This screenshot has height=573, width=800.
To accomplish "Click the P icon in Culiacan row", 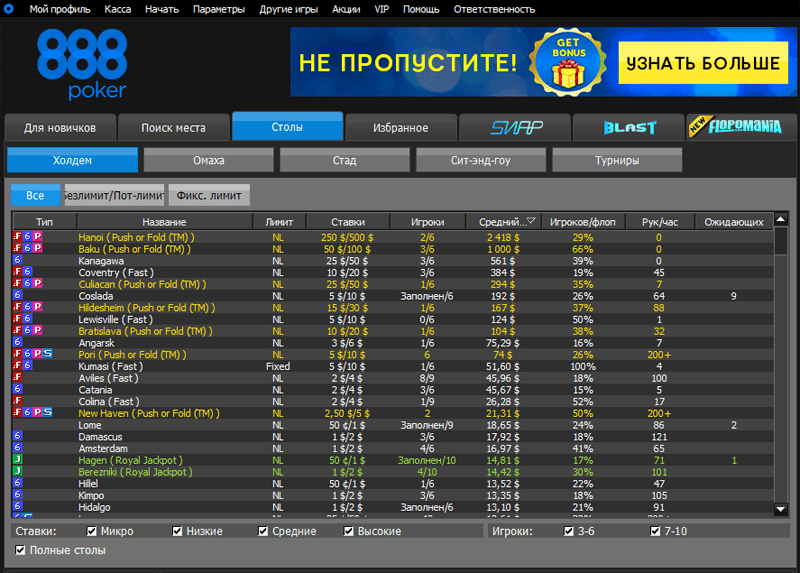I will point(38,283).
